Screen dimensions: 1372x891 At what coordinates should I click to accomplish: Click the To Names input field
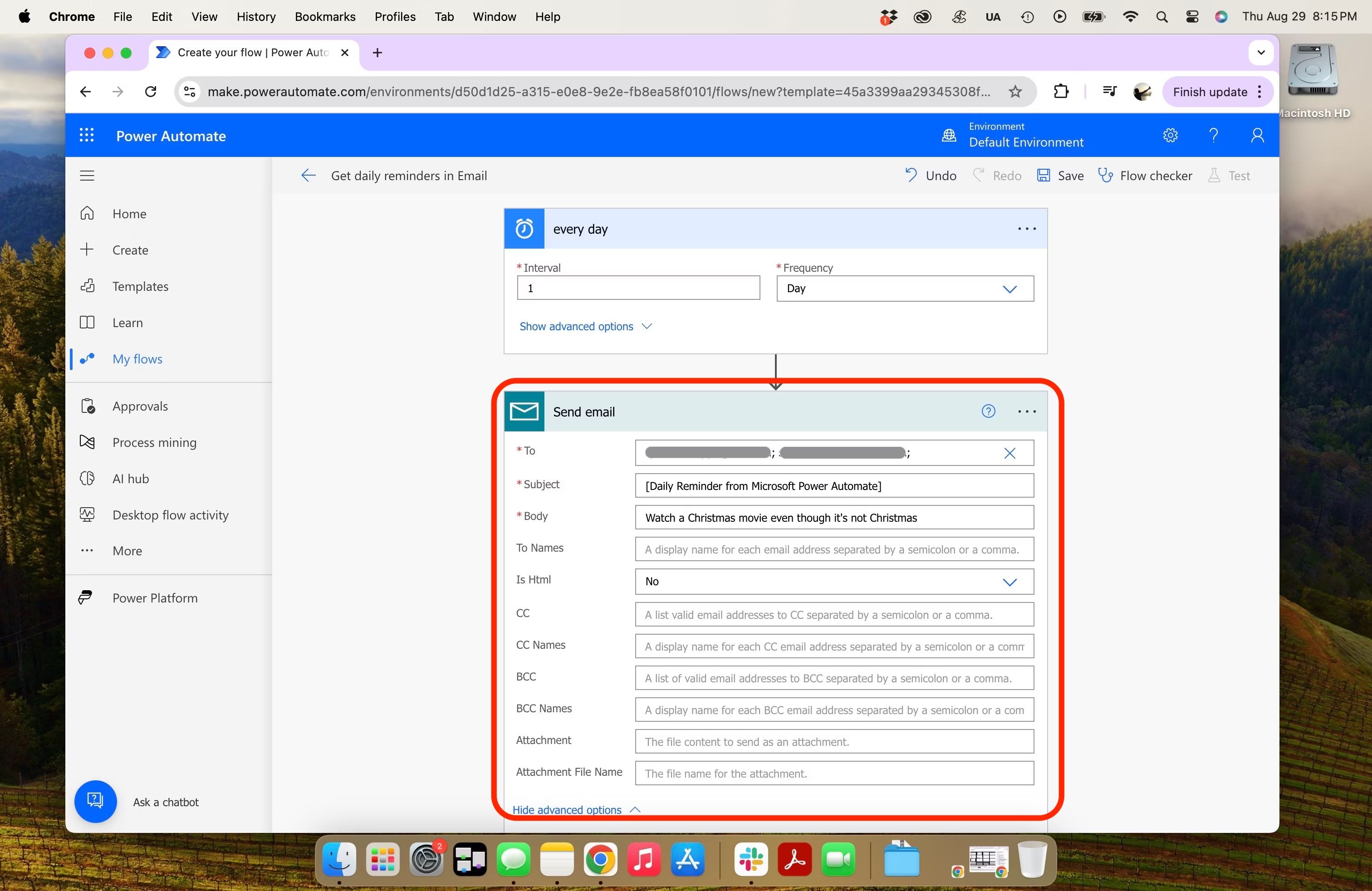(x=834, y=549)
